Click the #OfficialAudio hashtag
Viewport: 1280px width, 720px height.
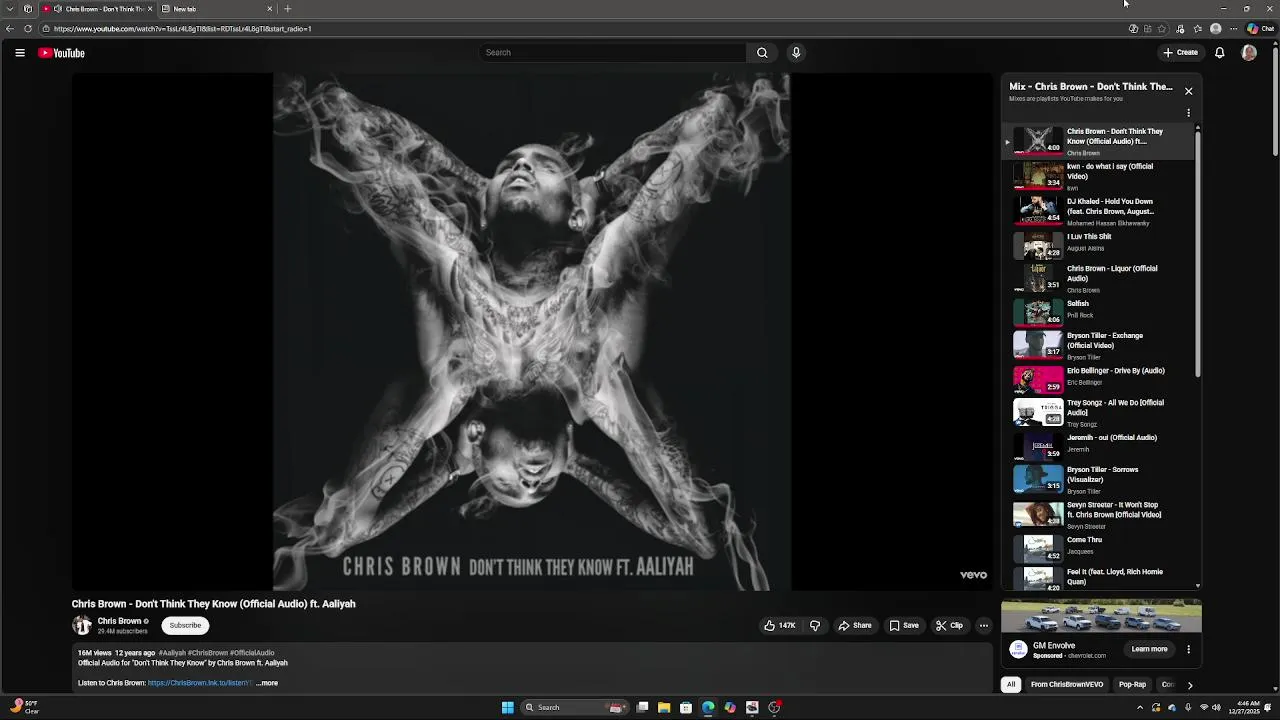tap(252, 653)
